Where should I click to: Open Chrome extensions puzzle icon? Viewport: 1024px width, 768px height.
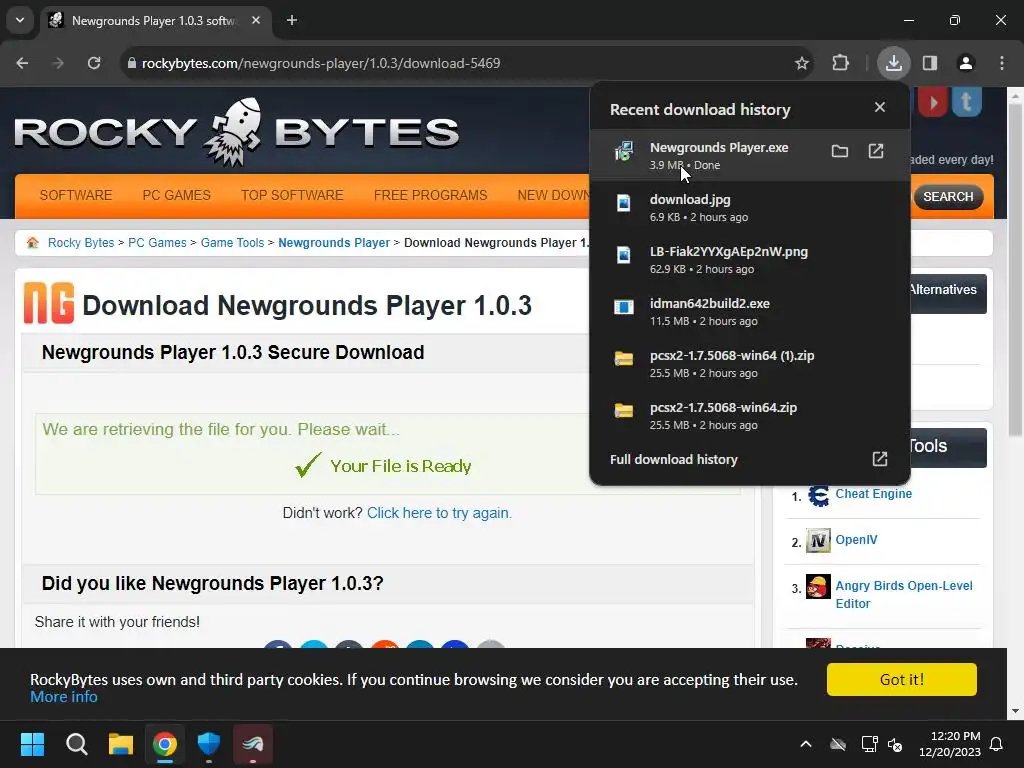pos(840,63)
